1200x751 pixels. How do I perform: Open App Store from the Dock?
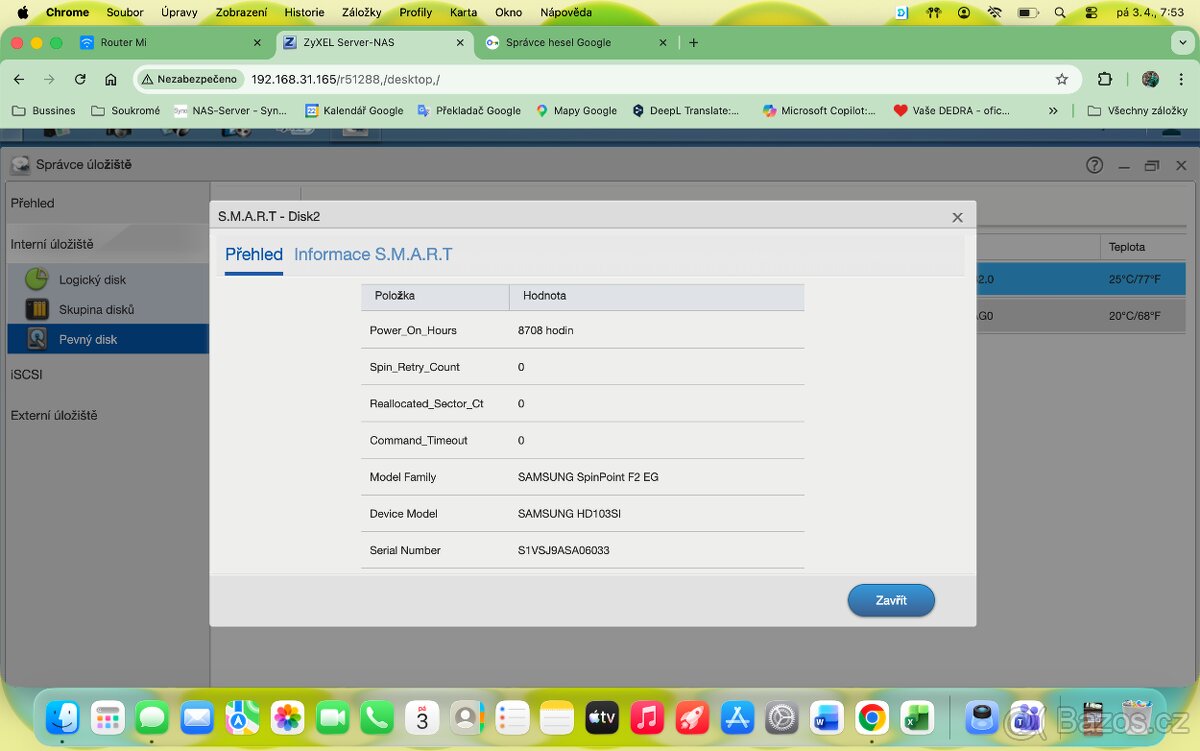(737, 717)
